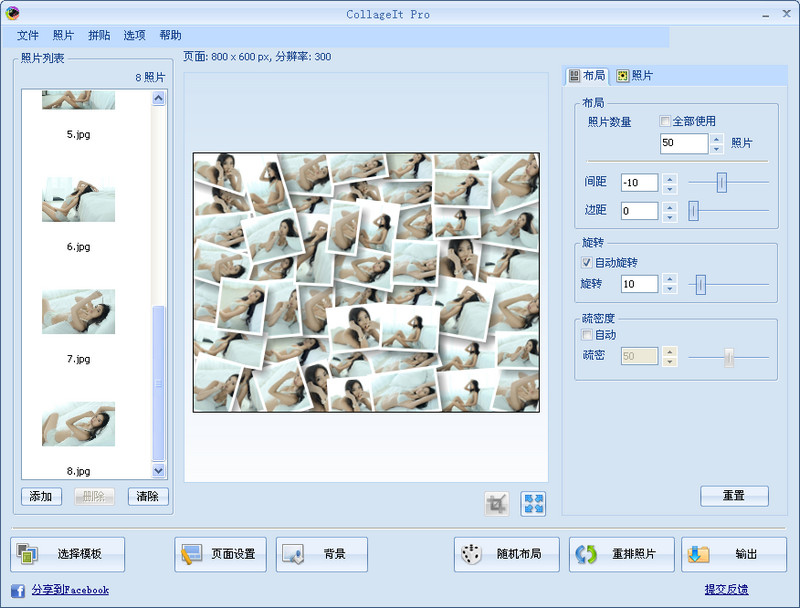Select the 5.jpg thumbnail
This screenshot has height=608, width=800.
click(x=78, y=100)
